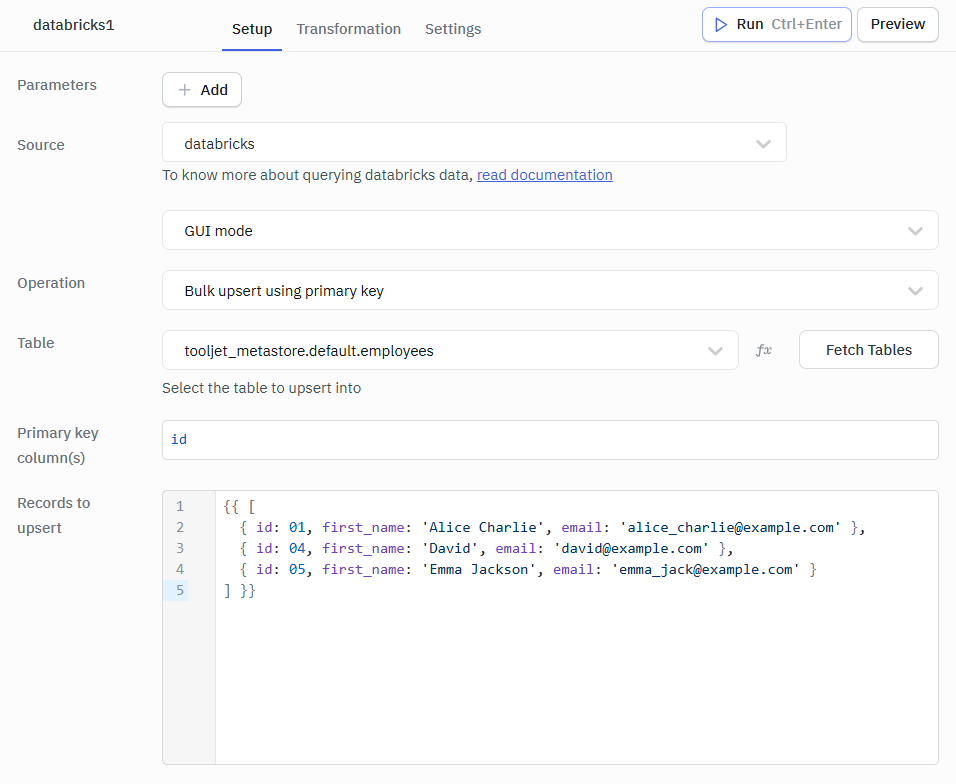Click the fx expression icon beside Table

[763, 350]
